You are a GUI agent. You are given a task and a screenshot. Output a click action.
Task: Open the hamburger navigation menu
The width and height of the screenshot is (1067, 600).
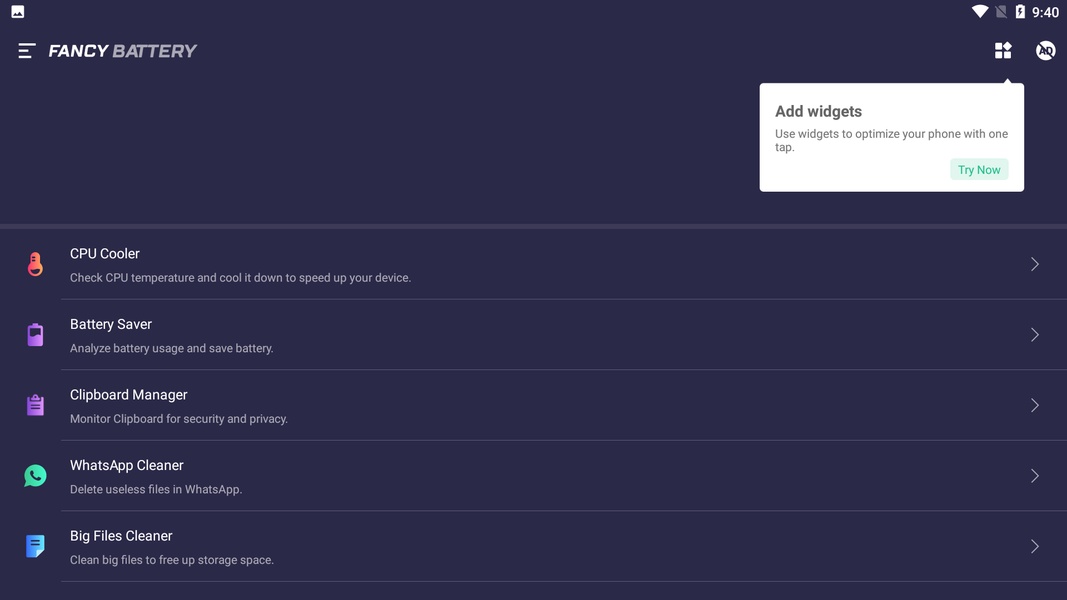pyautogui.click(x=27, y=51)
